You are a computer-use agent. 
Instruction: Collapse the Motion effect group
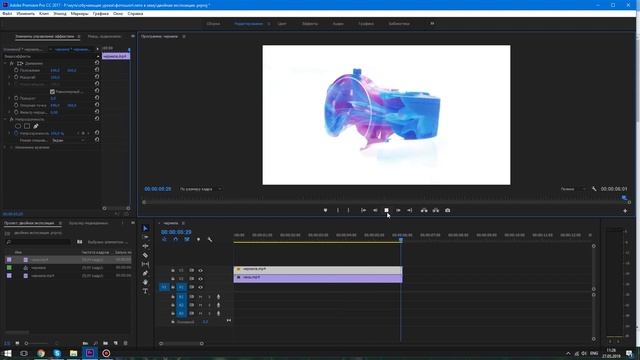coord(5,63)
